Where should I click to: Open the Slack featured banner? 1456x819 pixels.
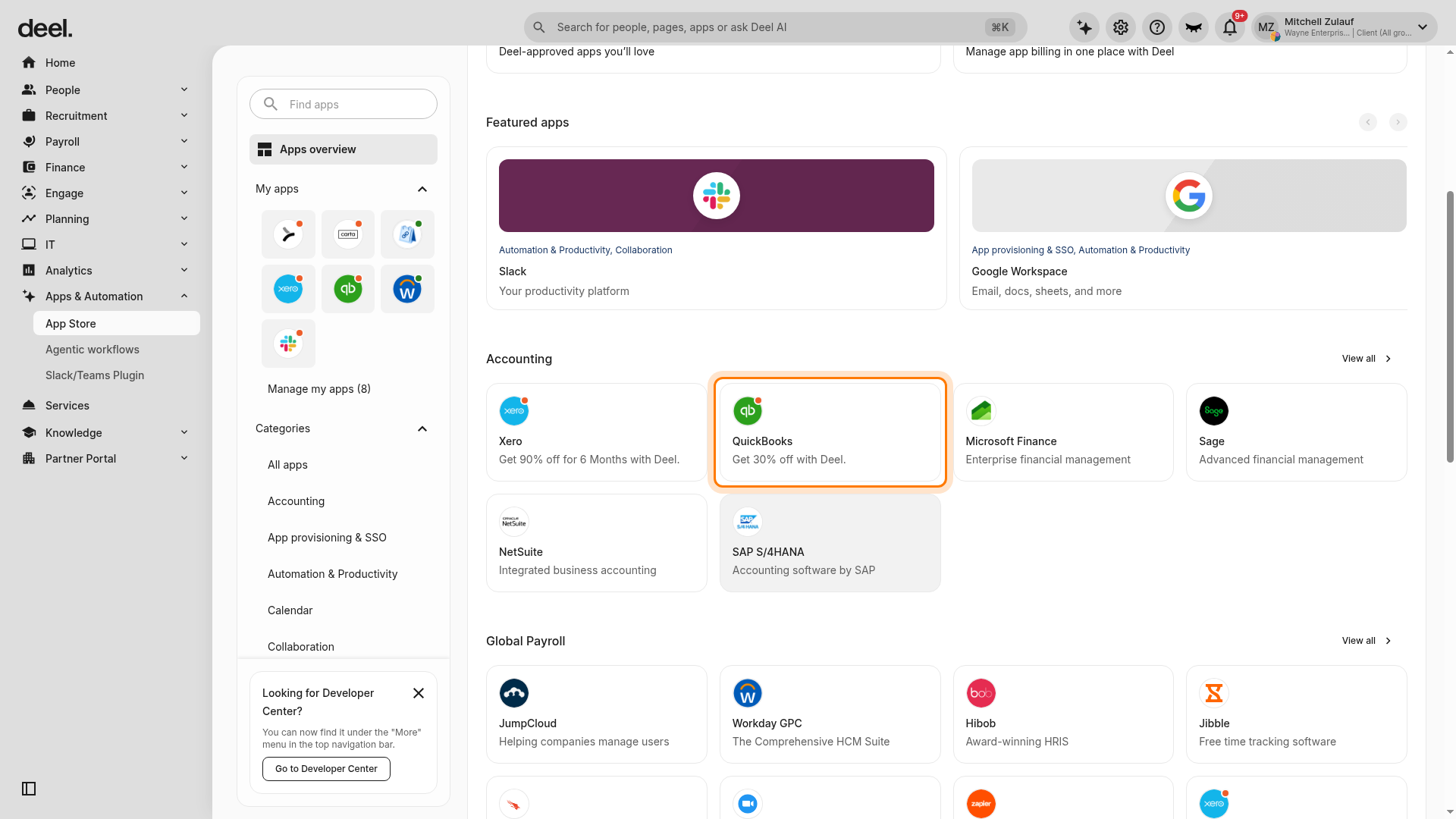[717, 196]
